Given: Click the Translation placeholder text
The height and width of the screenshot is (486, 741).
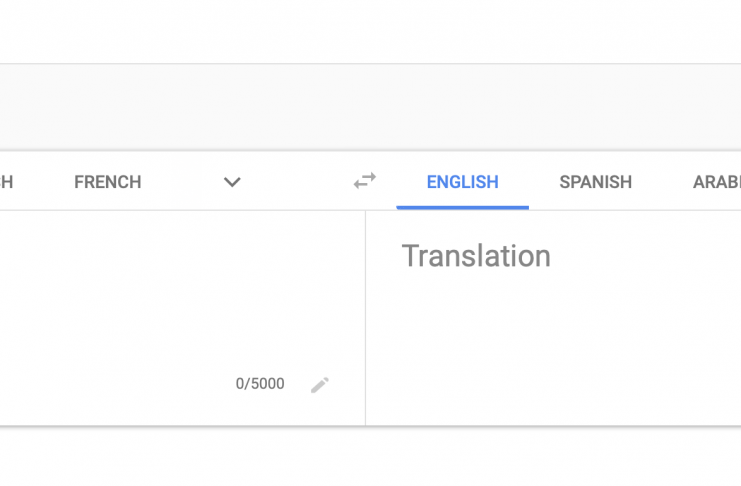Looking at the screenshot, I should click(476, 256).
